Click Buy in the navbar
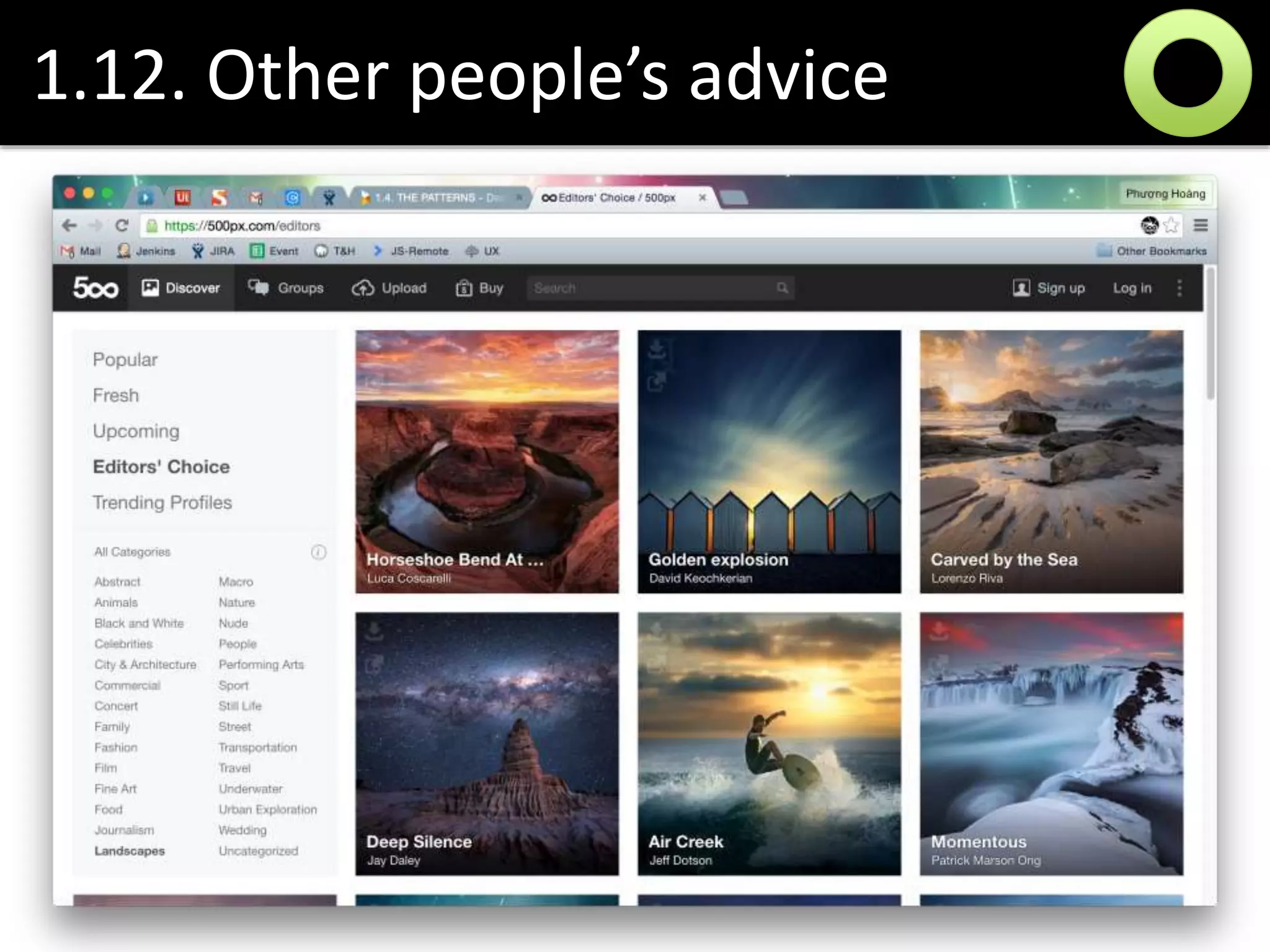1270x952 pixels. tap(479, 288)
